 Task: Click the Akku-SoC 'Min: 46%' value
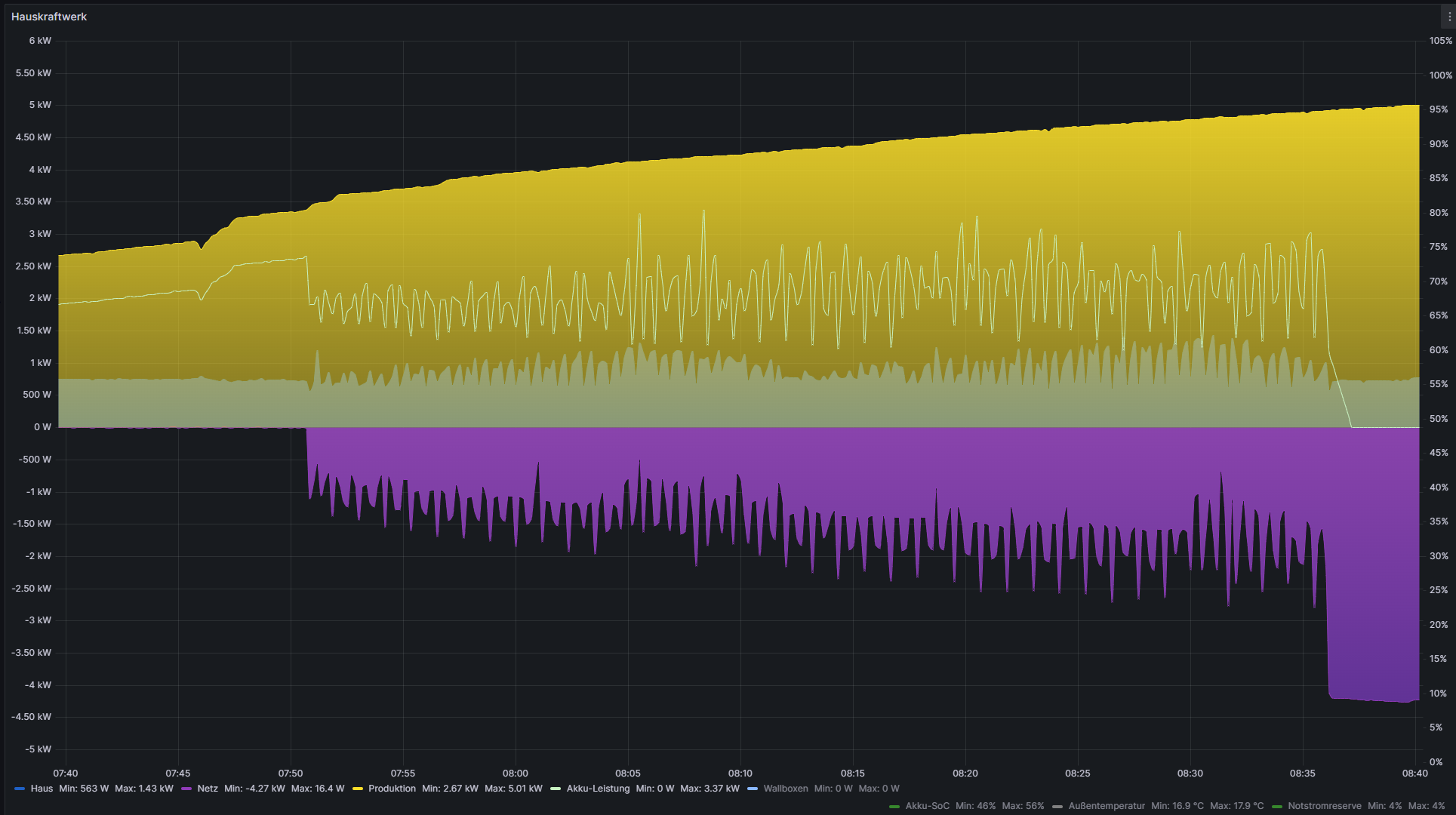(x=976, y=806)
